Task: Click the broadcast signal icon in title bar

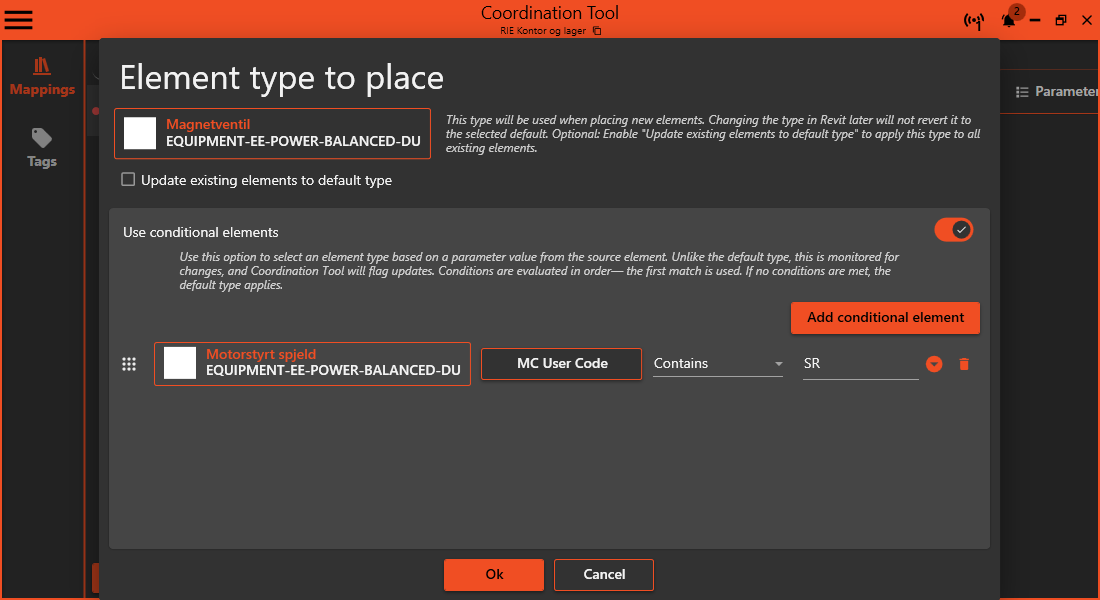Action: (x=975, y=20)
